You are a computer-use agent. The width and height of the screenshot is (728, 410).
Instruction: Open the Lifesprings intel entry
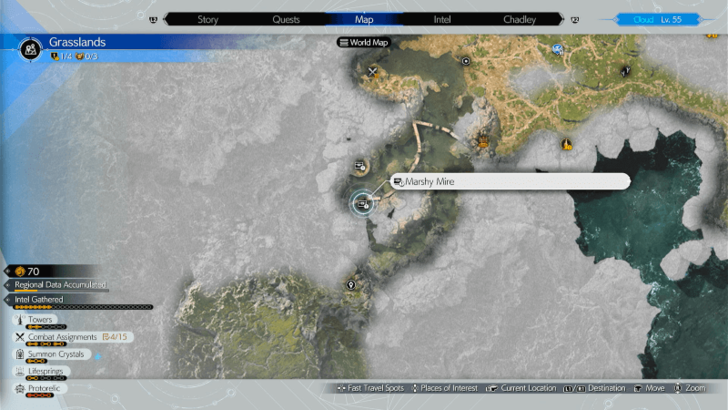(x=46, y=371)
